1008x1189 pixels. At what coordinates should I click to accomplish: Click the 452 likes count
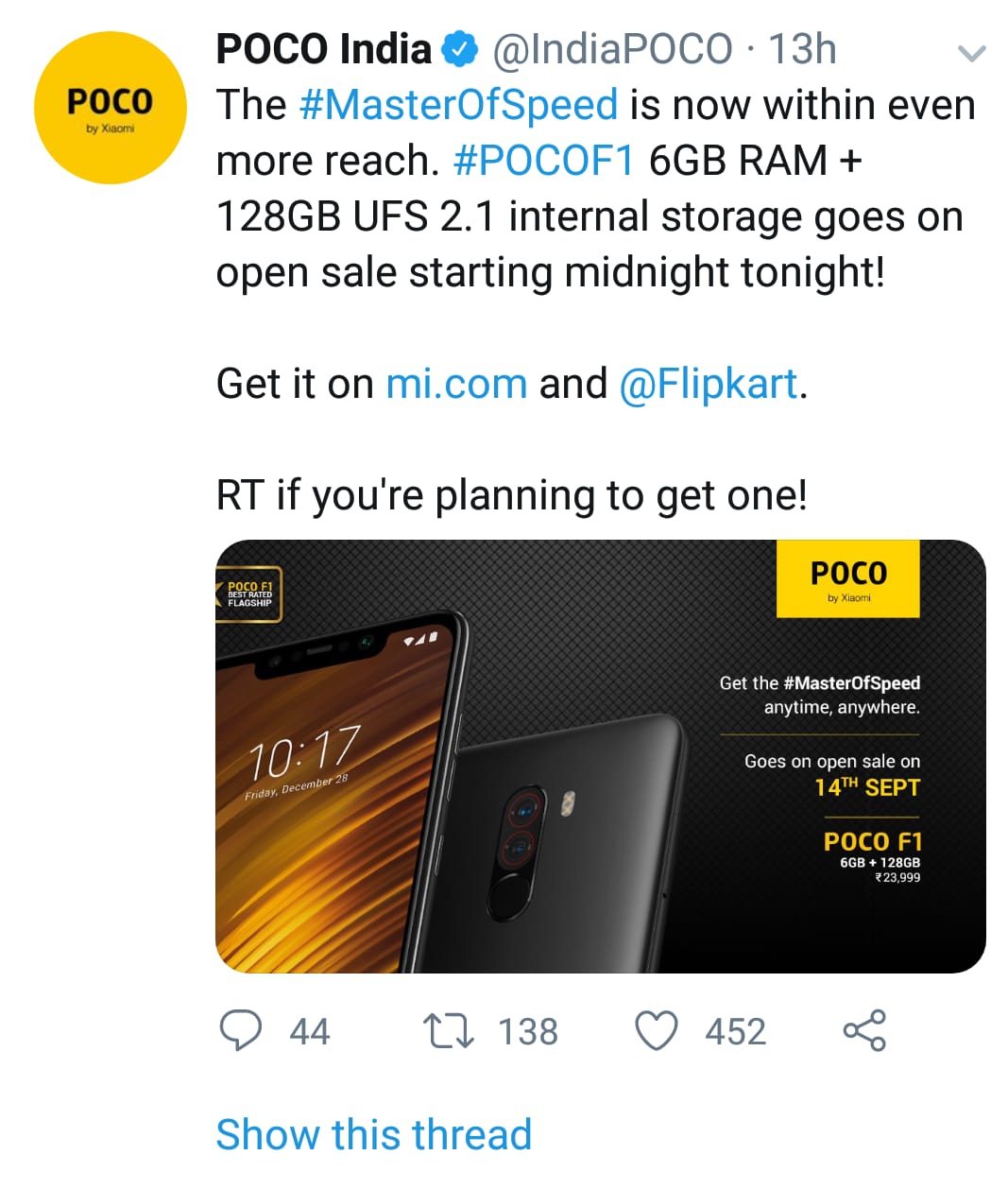tap(735, 1031)
